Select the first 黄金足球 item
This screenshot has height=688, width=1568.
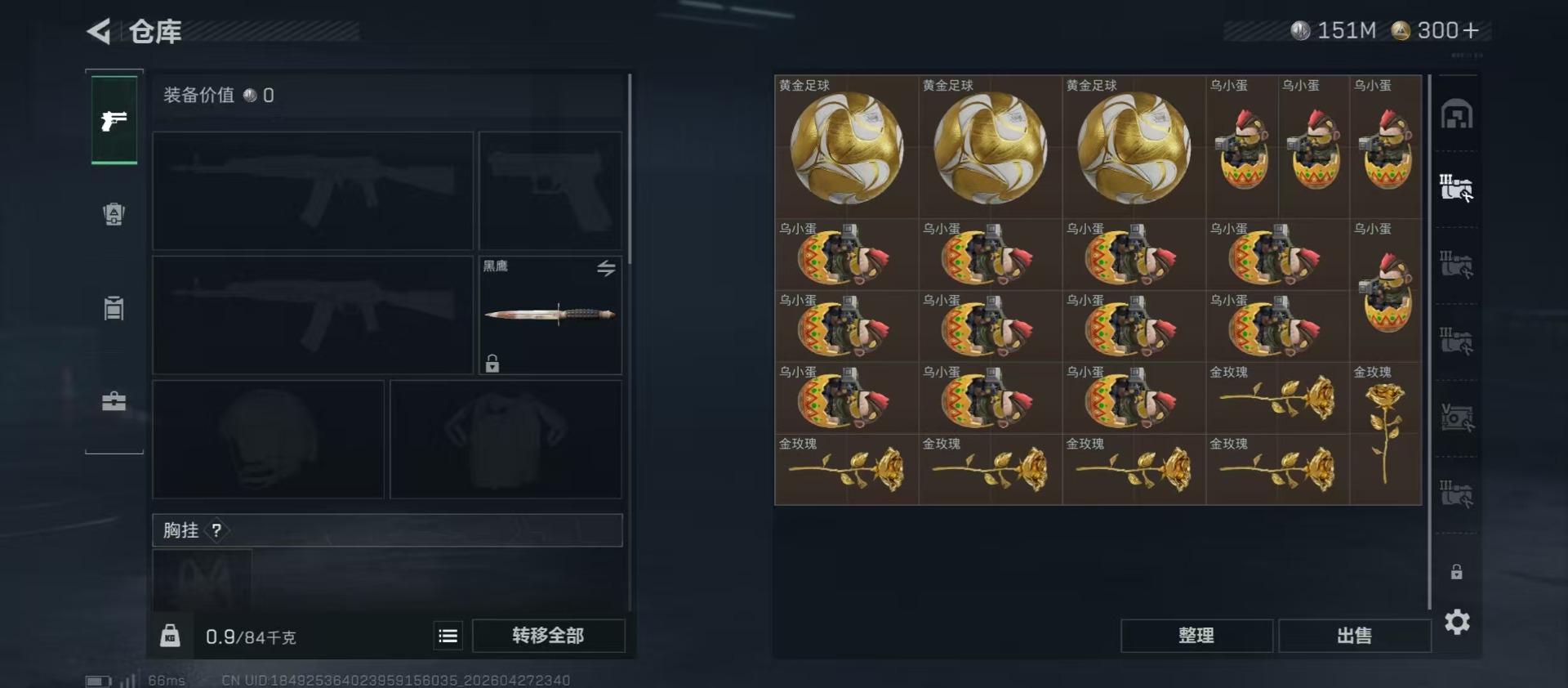coord(847,147)
